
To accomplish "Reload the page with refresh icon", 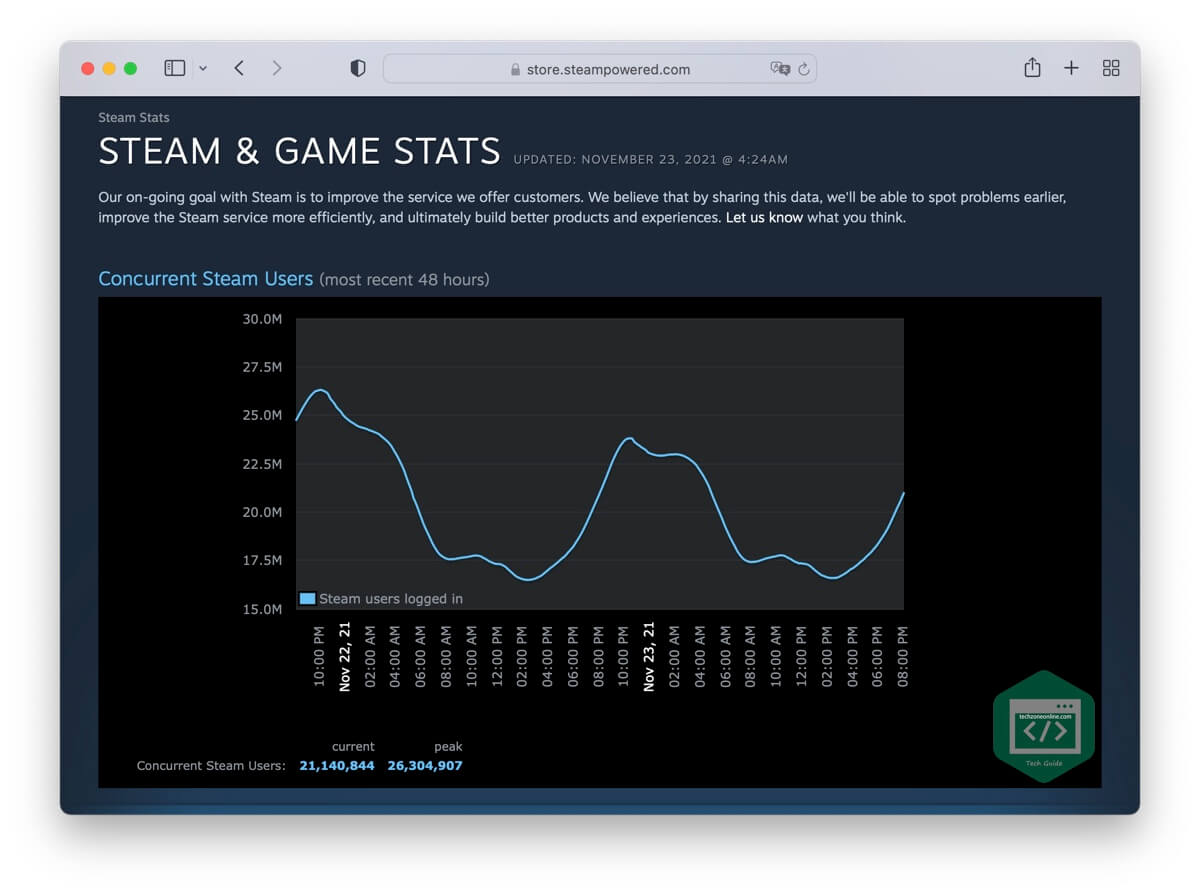I will click(804, 69).
